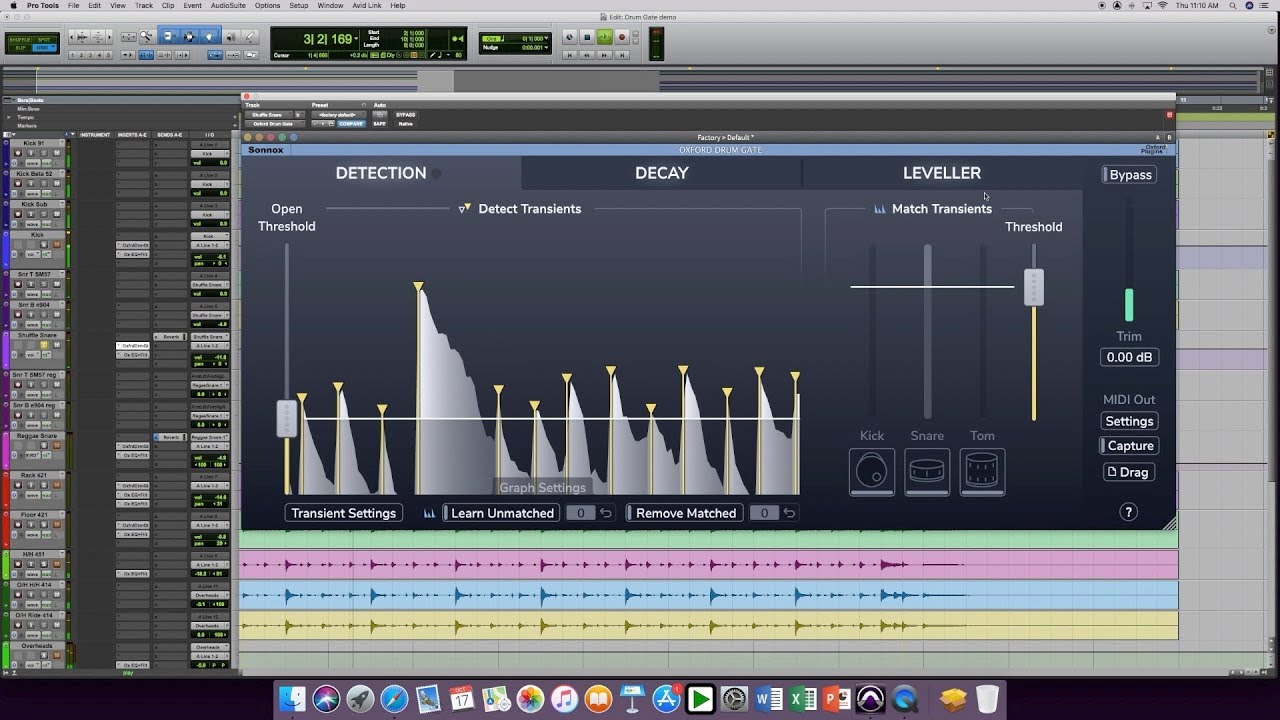Image resolution: width=1280 pixels, height=720 pixels.
Task: Switch to the DECAY tab
Action: [662, 173]
